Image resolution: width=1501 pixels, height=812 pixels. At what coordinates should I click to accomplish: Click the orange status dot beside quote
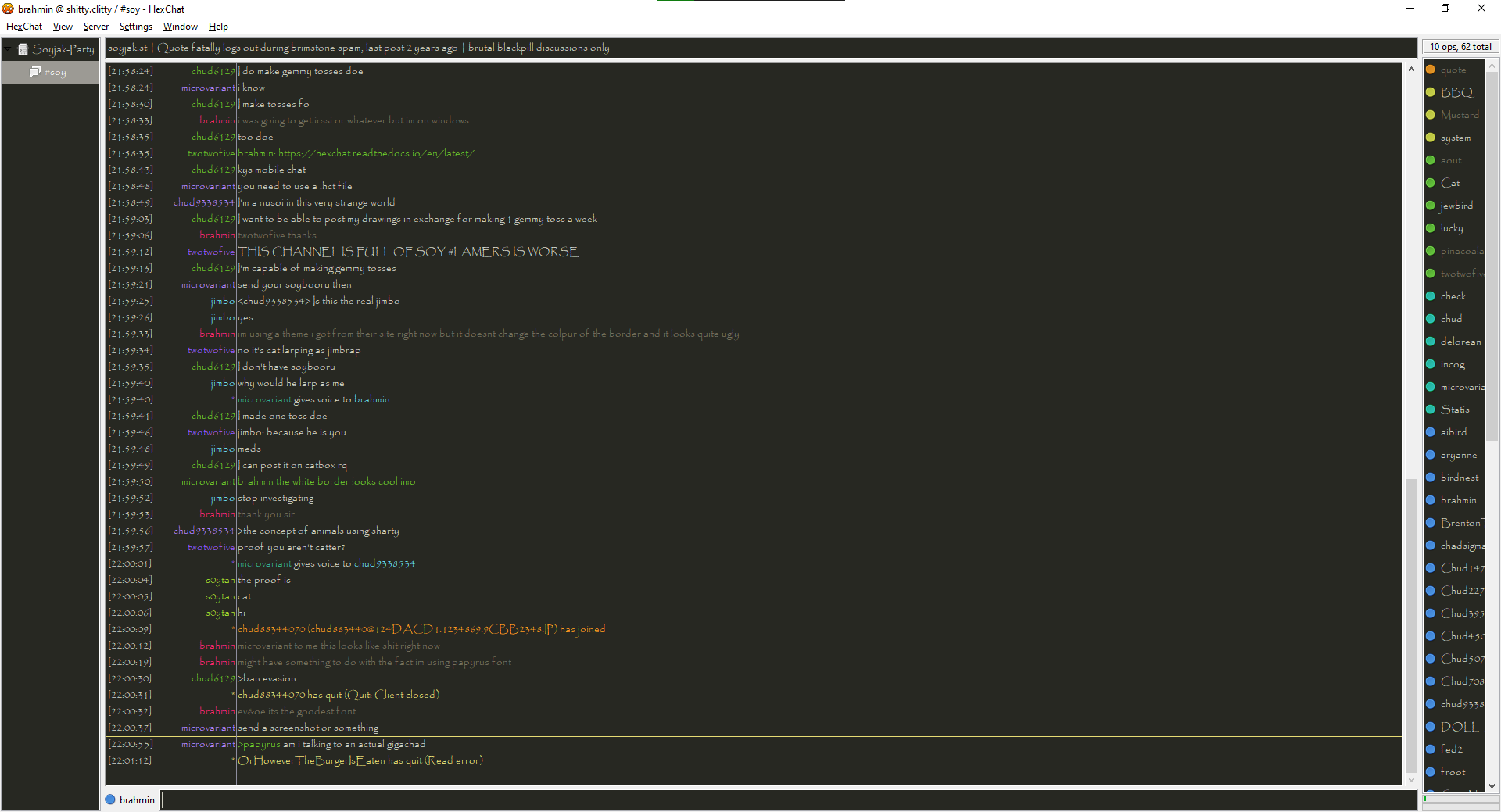1431,70
